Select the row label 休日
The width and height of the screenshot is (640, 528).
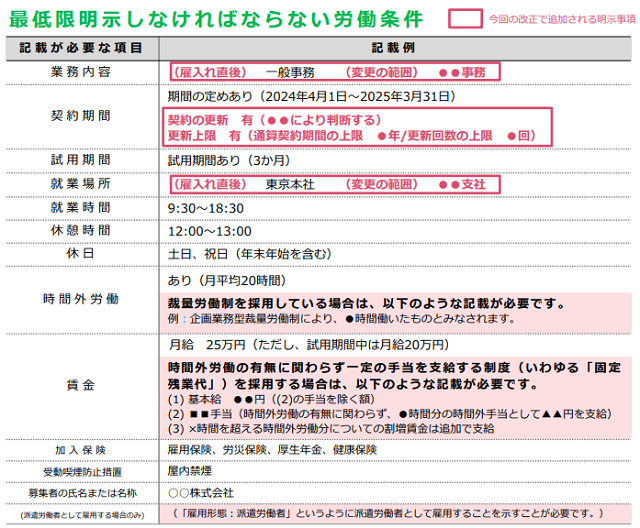pyautogui.click(x=81, y=253)
